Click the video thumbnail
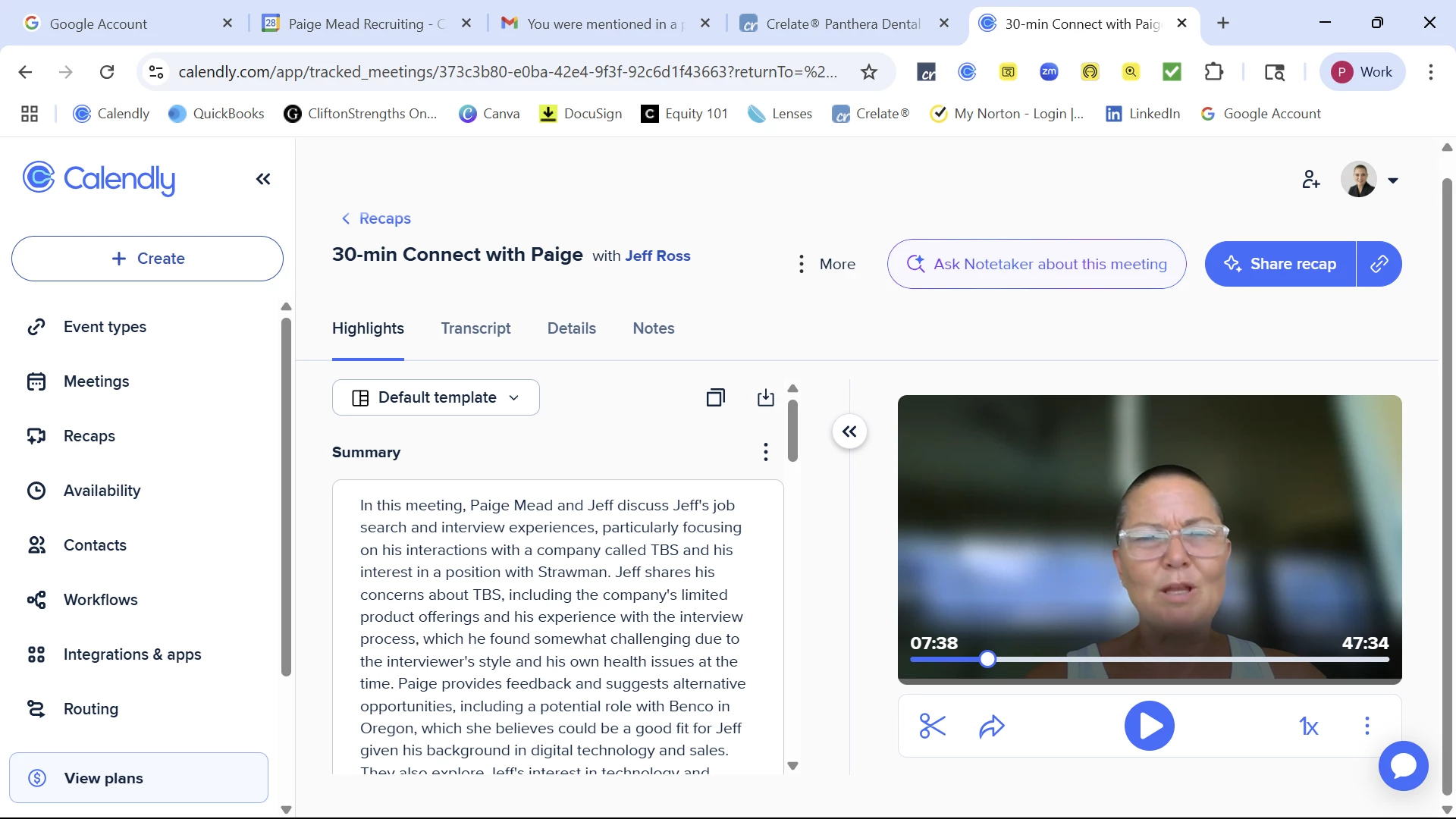The width and height of the screenshot is (1456, 819). pyautogui.click(x=1150, y=539)
